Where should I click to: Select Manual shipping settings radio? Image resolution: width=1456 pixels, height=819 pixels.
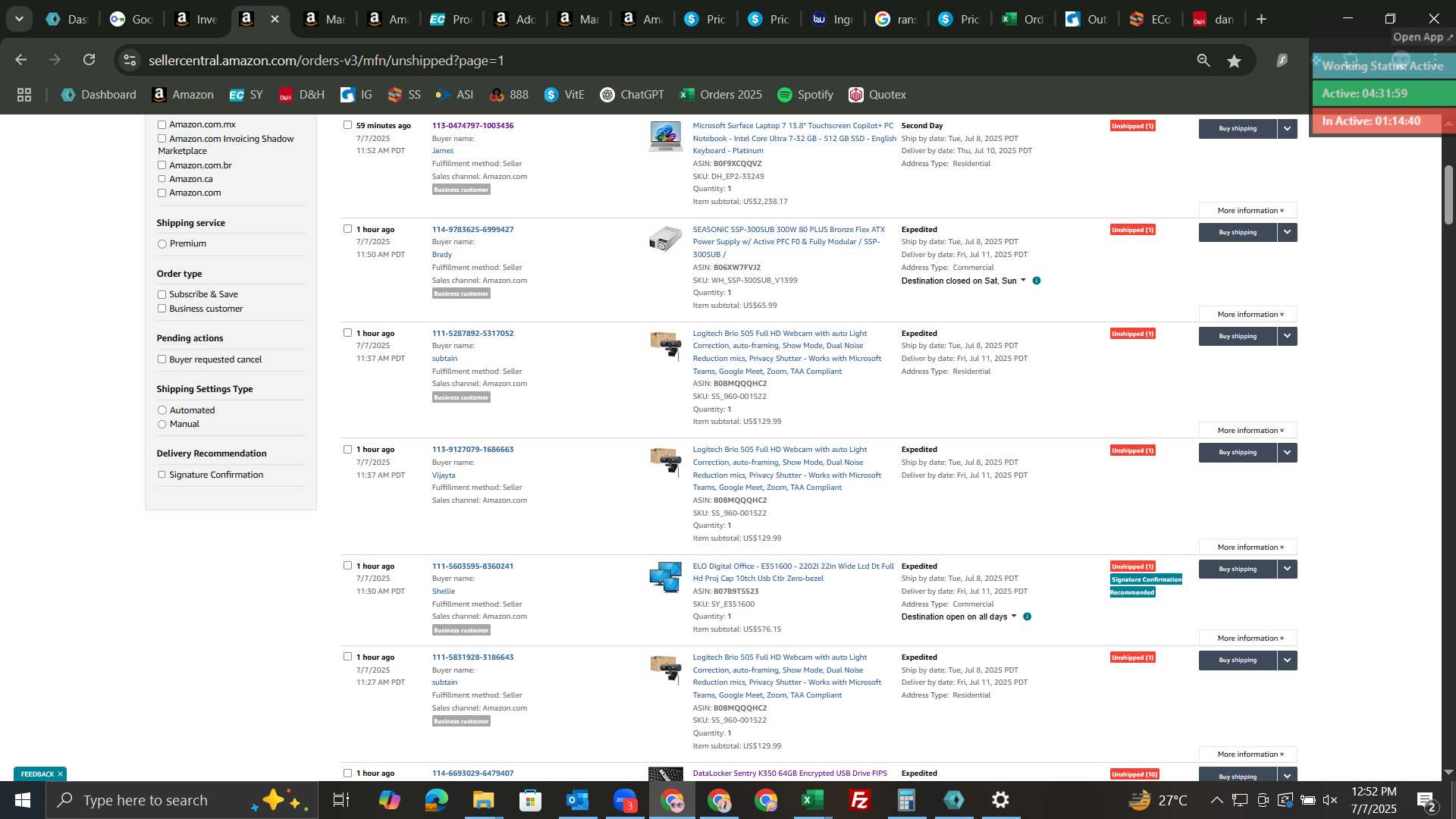click(162, 425)
